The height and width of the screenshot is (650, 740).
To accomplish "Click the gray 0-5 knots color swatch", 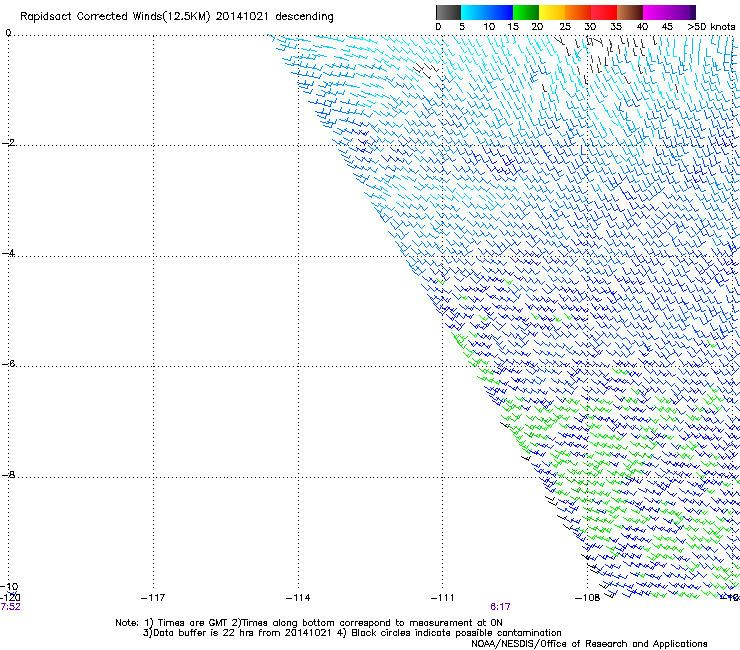I will tap(448, 12).
